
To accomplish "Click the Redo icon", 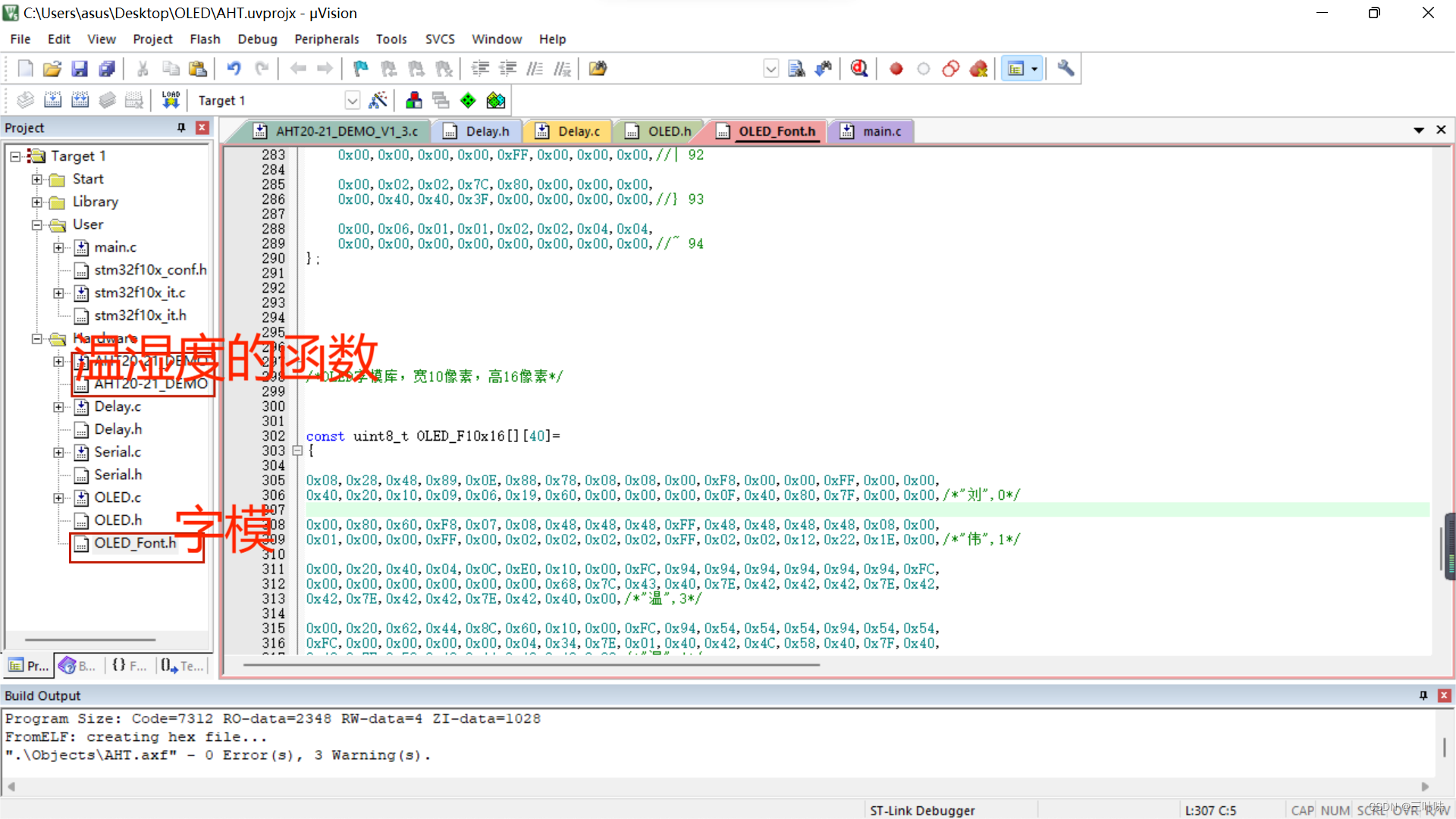I will [x=262, y=69].
